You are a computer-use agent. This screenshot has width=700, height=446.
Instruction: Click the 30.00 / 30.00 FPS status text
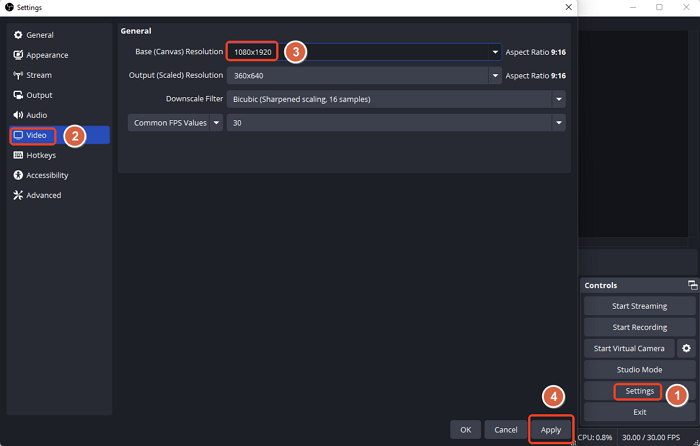pos(651,438)
